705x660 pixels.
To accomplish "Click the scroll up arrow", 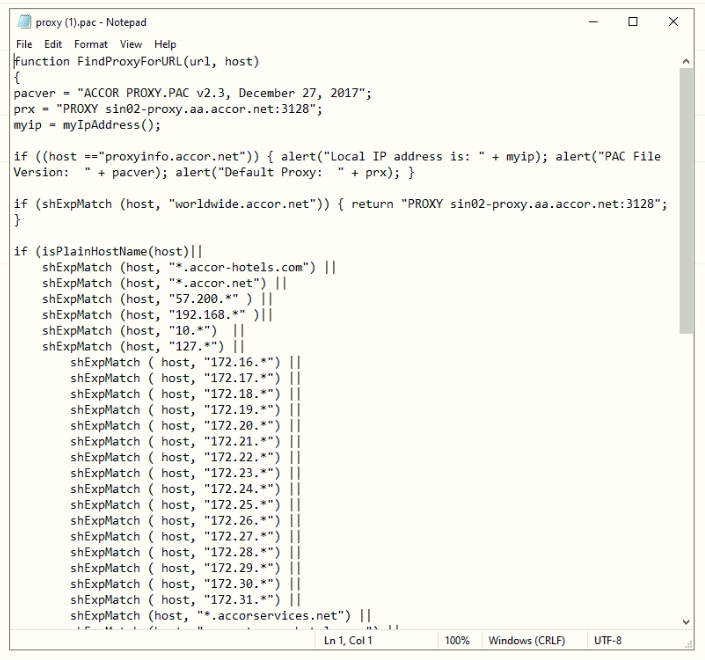I will click(686, 61).
